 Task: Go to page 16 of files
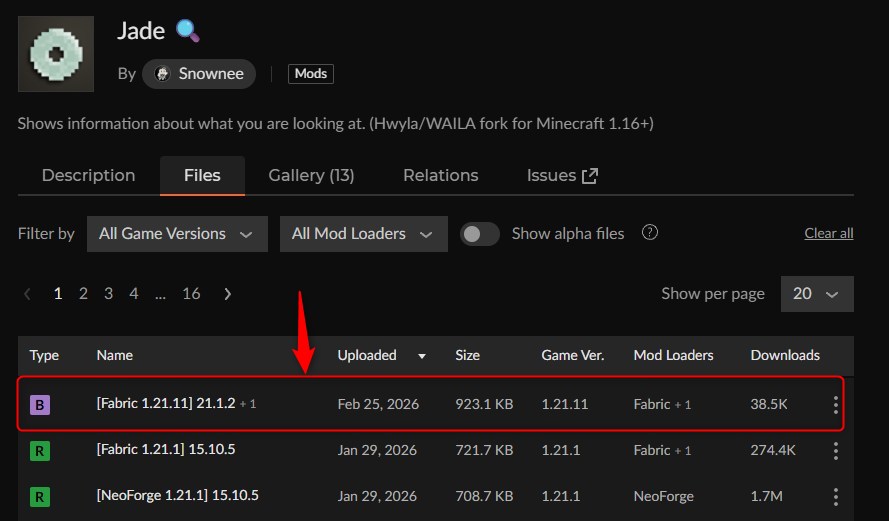pyautogui.click(x=191, y=294)
